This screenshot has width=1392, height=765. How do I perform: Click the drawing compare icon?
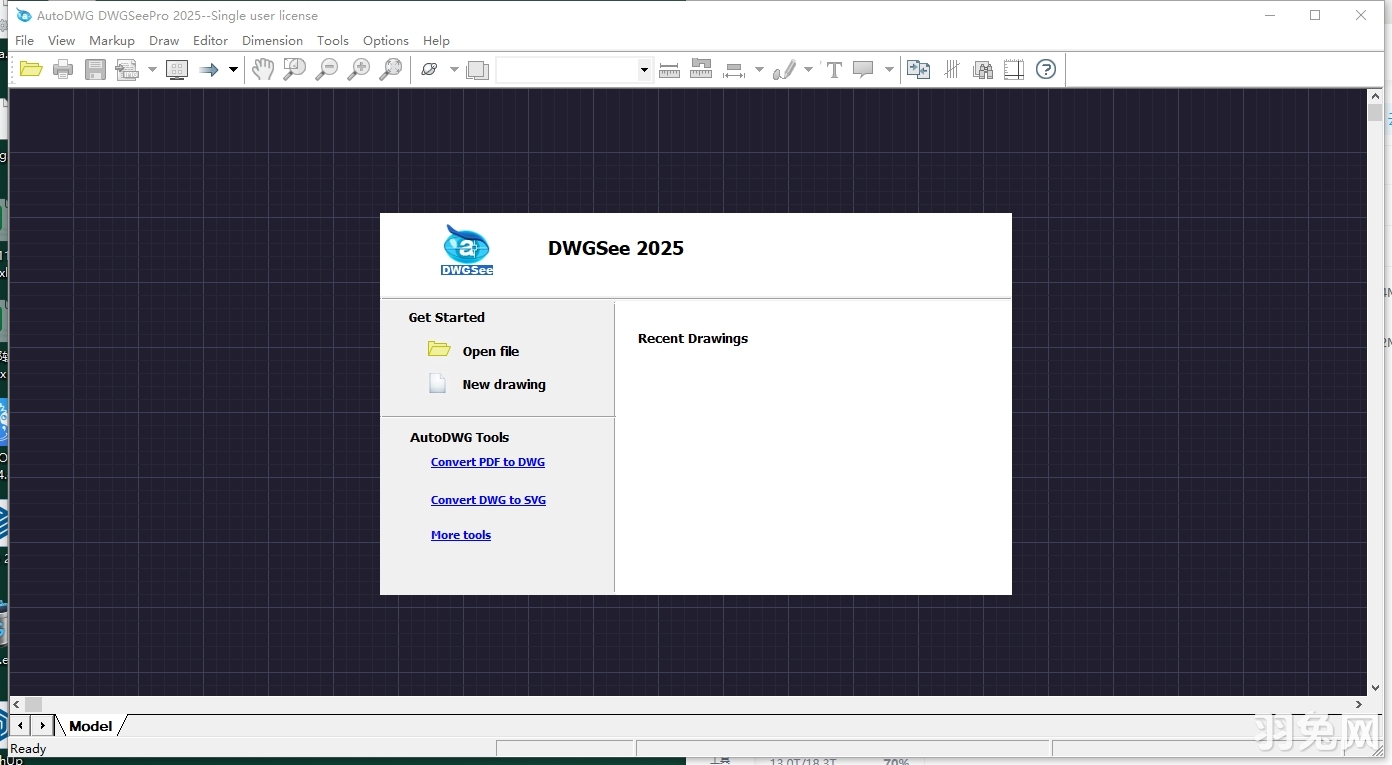(x=917, y=69)
